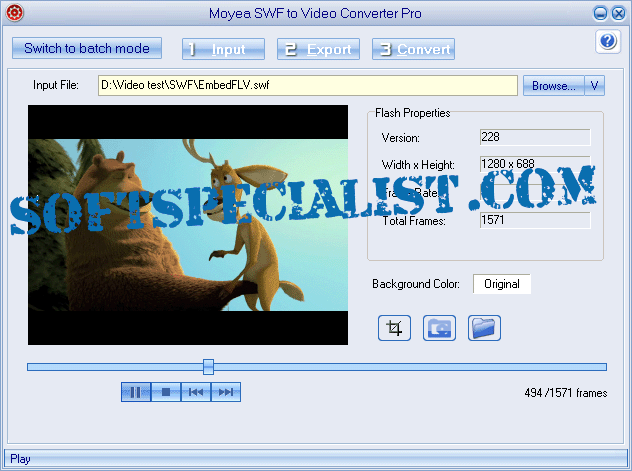The image size is (632, 471).
Task: Click Switch to batch mode button
Action: point(87,48)
